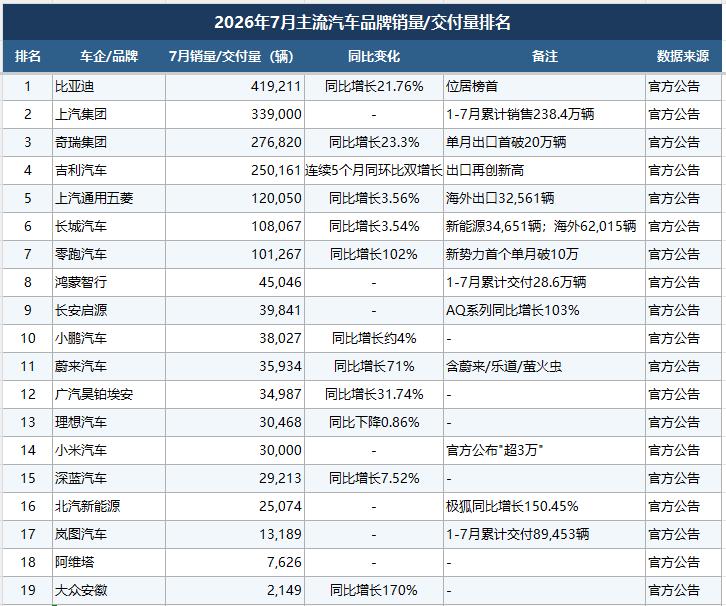Click the cell '连续5个月同环比双增长'
The height and width of the screenshot is (606, 726).
click(374, 170)
